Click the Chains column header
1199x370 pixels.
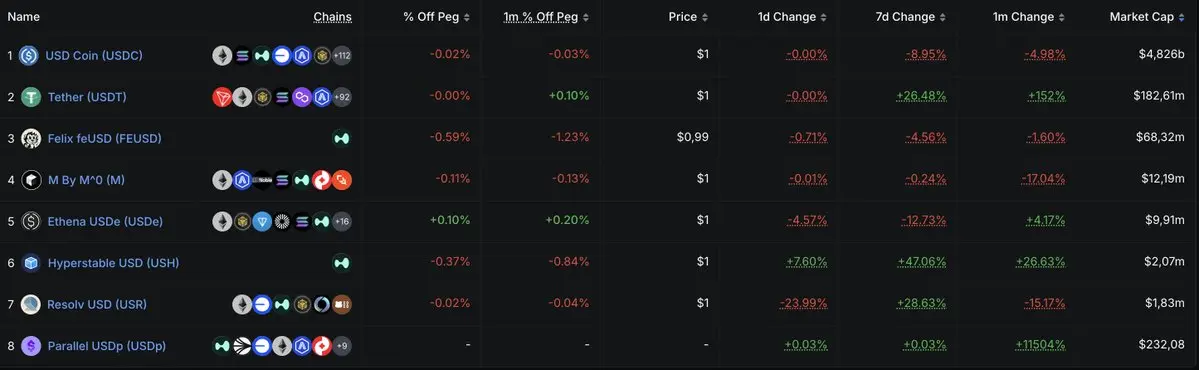click(333, 17)
